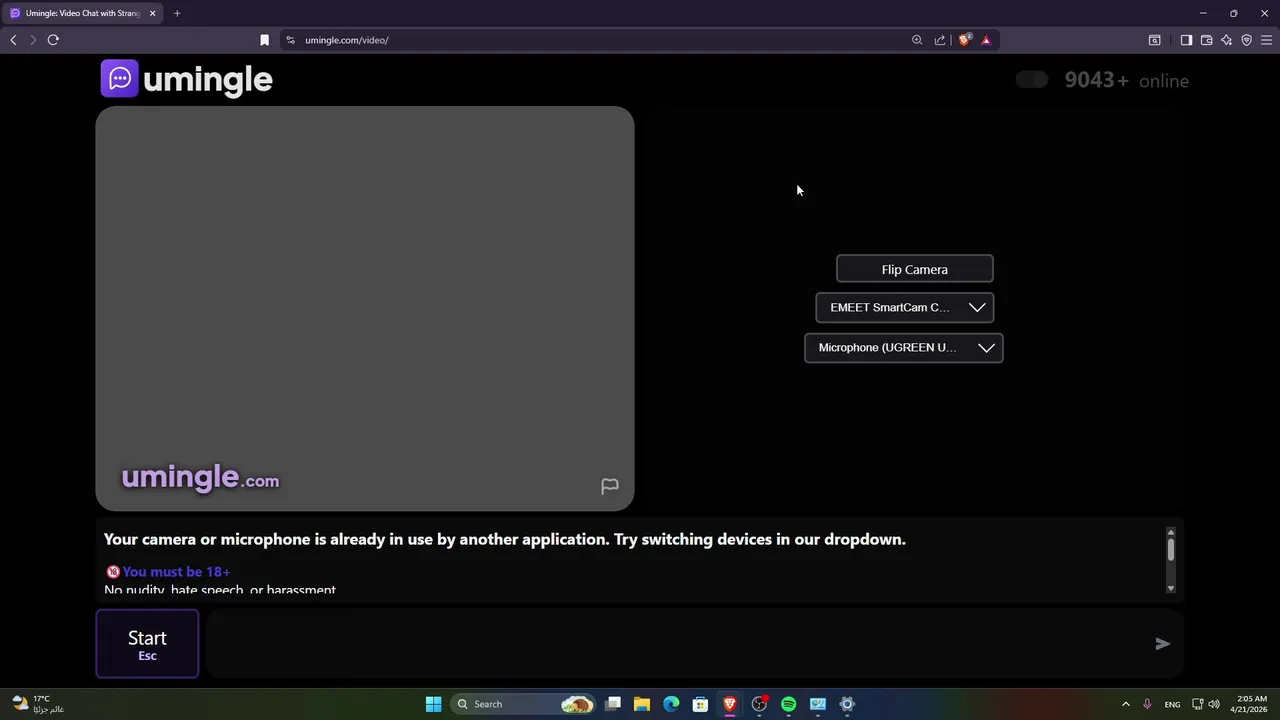Click chat scrollbar up arrow
Viewport: 1280px width, 720px height.
[1171, 531]
